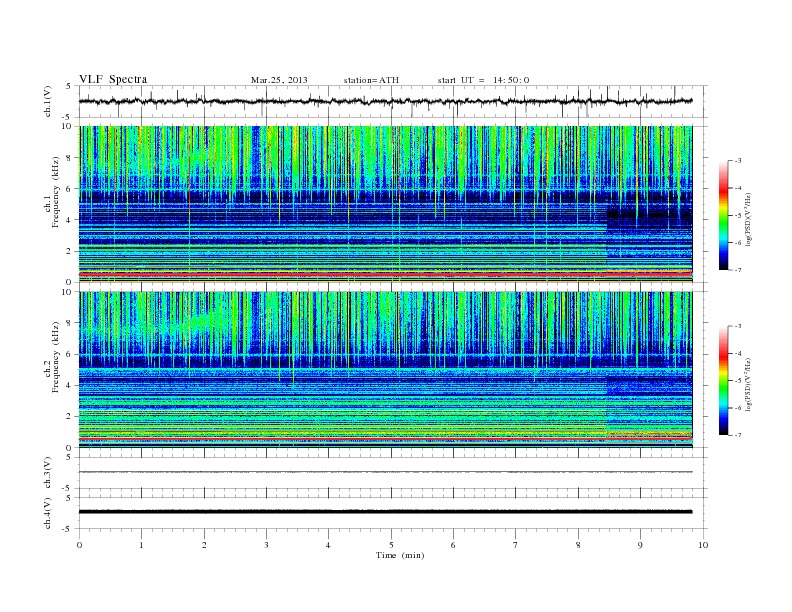
Task: Click the "2" time axis tick label
Action: (204, 545)
